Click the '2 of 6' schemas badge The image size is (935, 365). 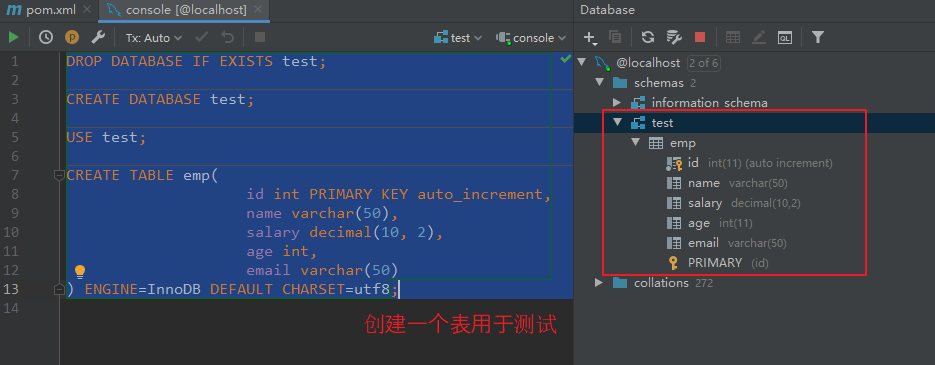pos(703,63)
